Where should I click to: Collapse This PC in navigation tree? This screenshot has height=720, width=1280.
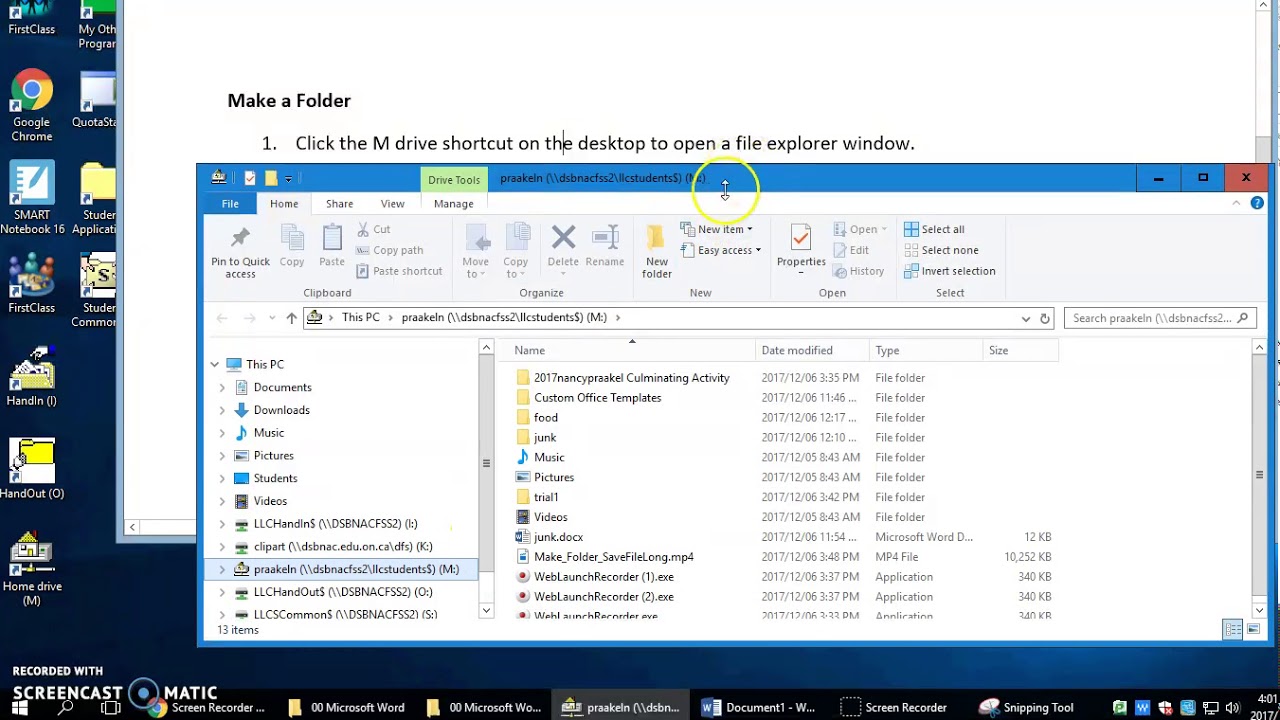point(215,365)
